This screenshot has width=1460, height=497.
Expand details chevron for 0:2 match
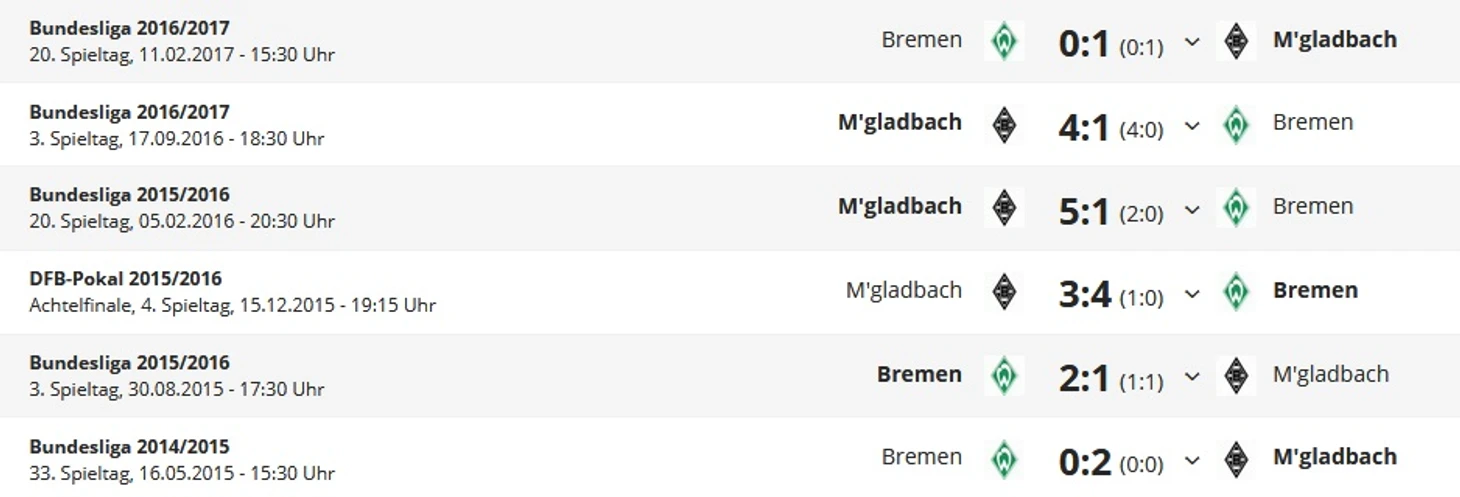tap(1192, 461)
